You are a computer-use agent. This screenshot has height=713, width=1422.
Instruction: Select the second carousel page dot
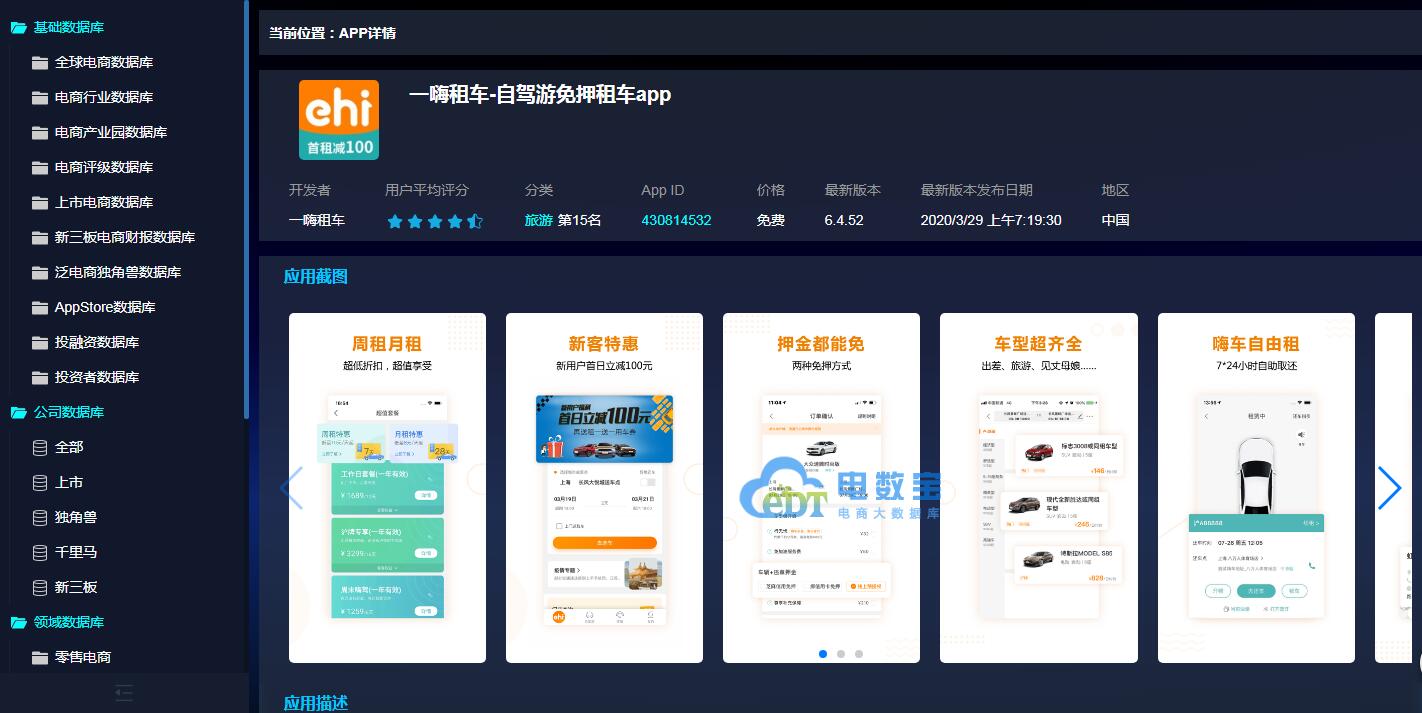click(x=841, y=654)
